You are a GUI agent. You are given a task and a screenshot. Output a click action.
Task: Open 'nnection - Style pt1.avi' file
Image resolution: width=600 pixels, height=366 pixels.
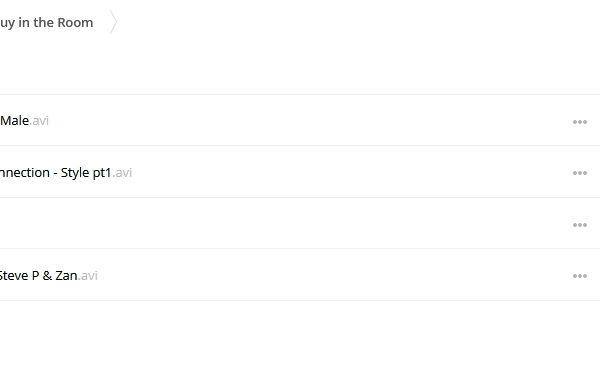[x=66, y=173]
